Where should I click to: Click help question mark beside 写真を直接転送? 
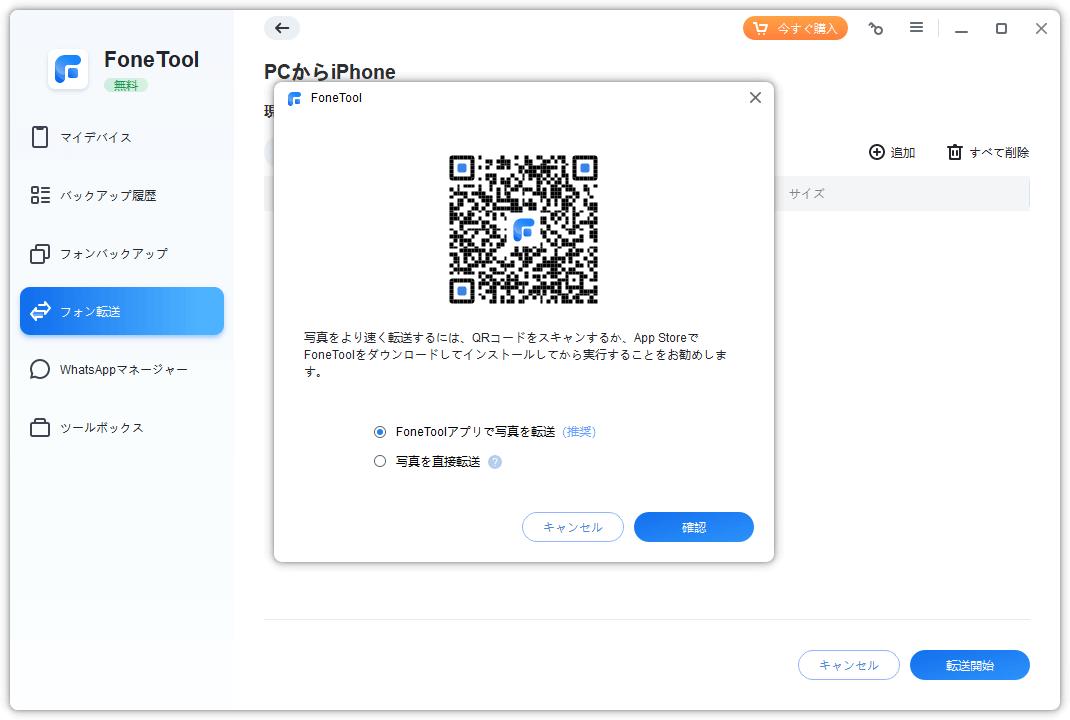click(495, 462)
